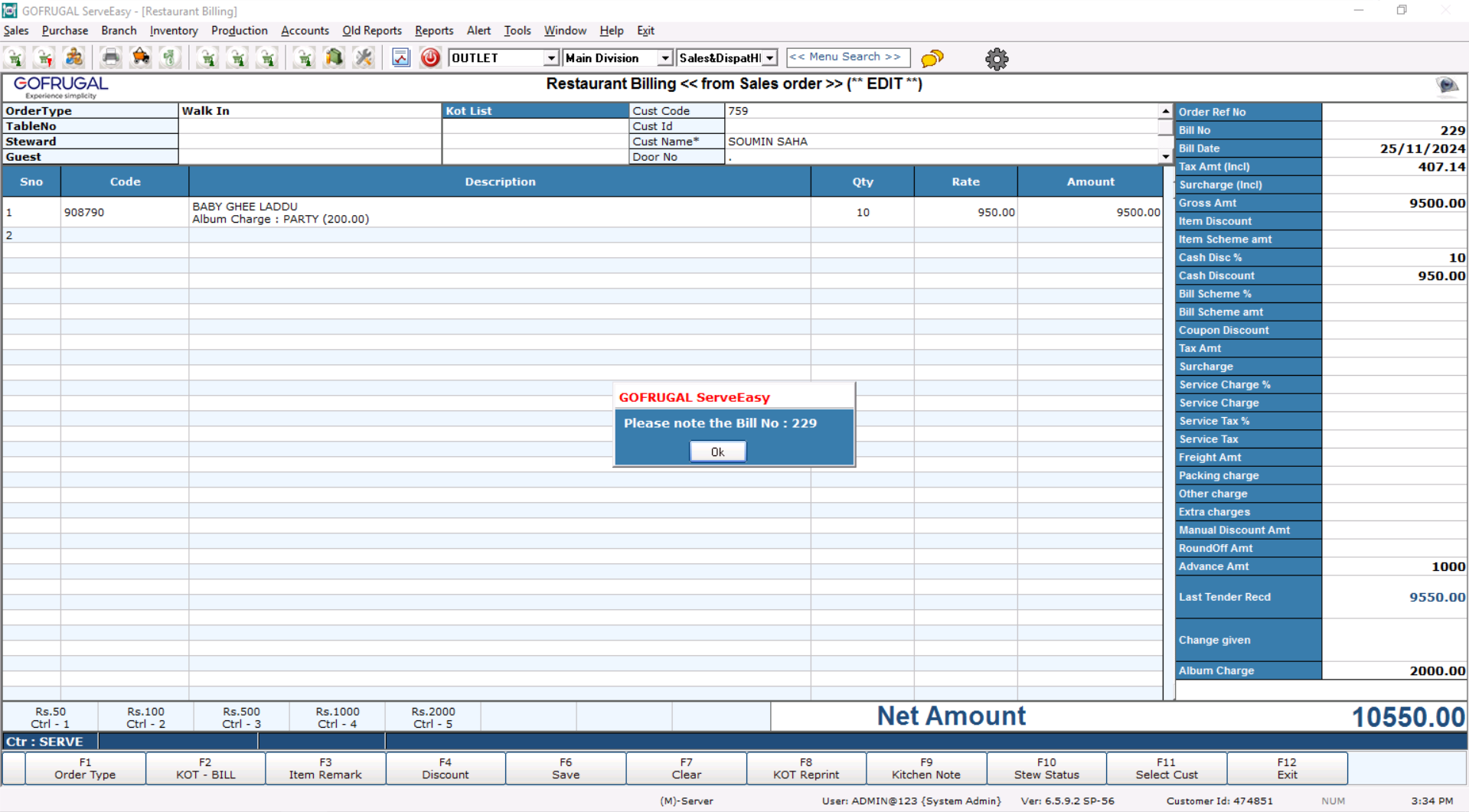Click the F4 Discount button

pos(445,768)
